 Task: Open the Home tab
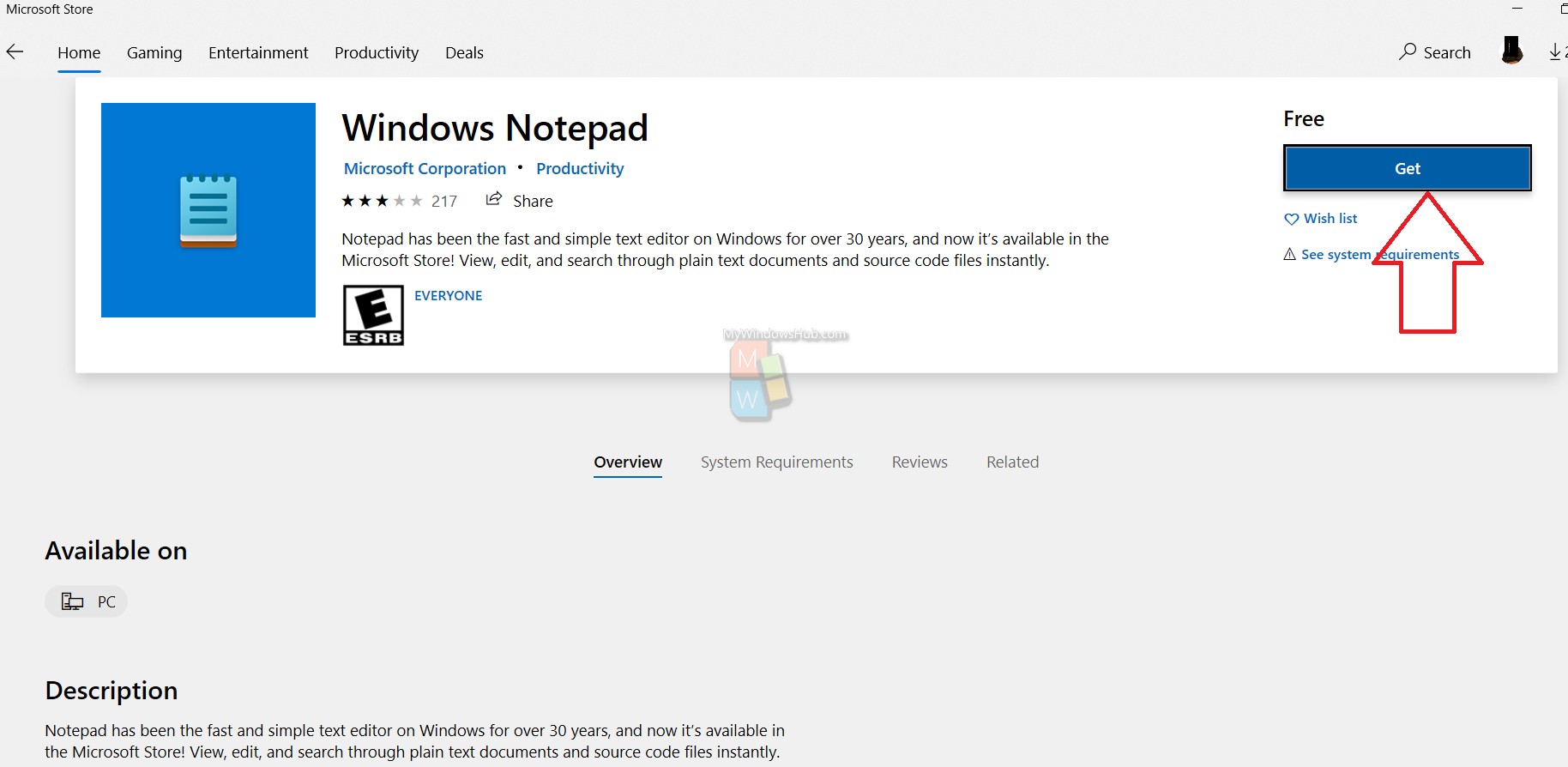pyautogui.click(x=79, y=52)
